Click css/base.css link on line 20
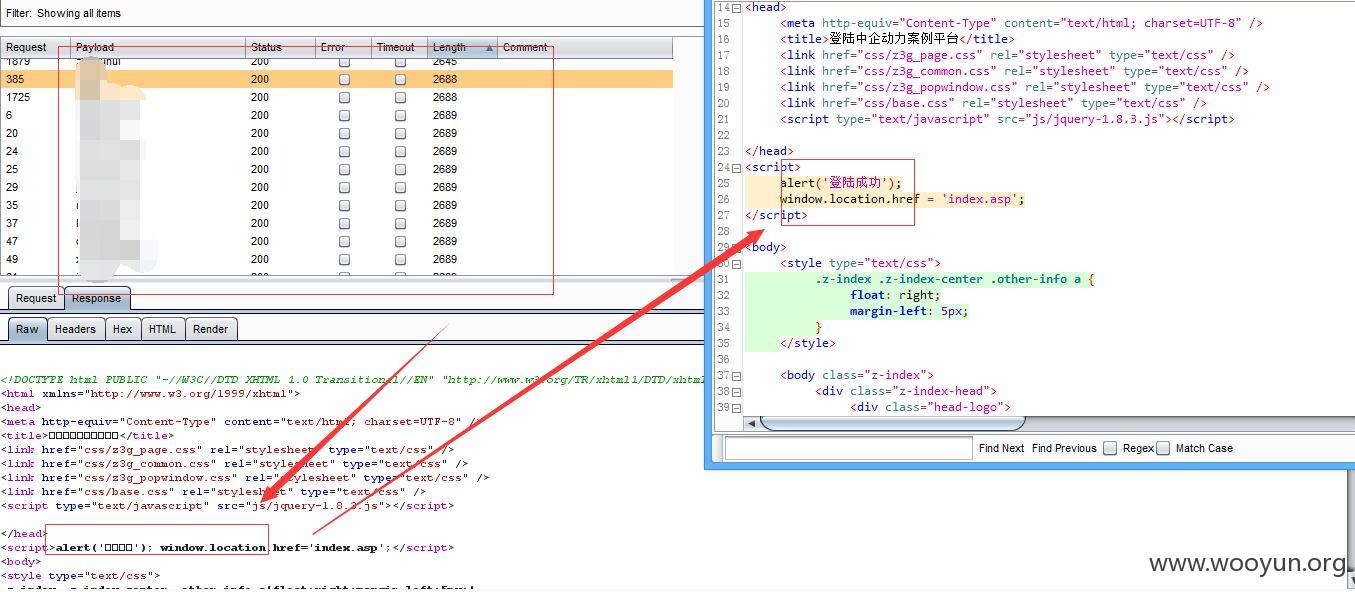 993,103
